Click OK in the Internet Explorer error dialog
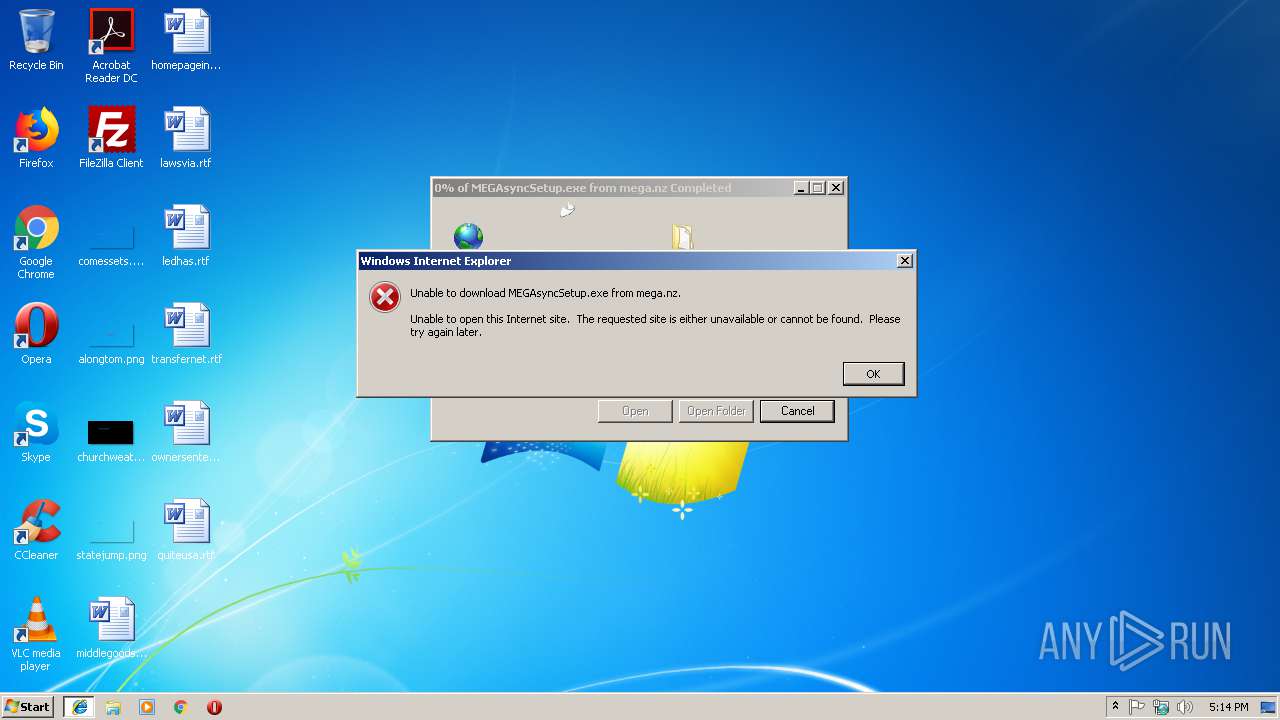The image size is (1280, 720). [x=873, y=374]
